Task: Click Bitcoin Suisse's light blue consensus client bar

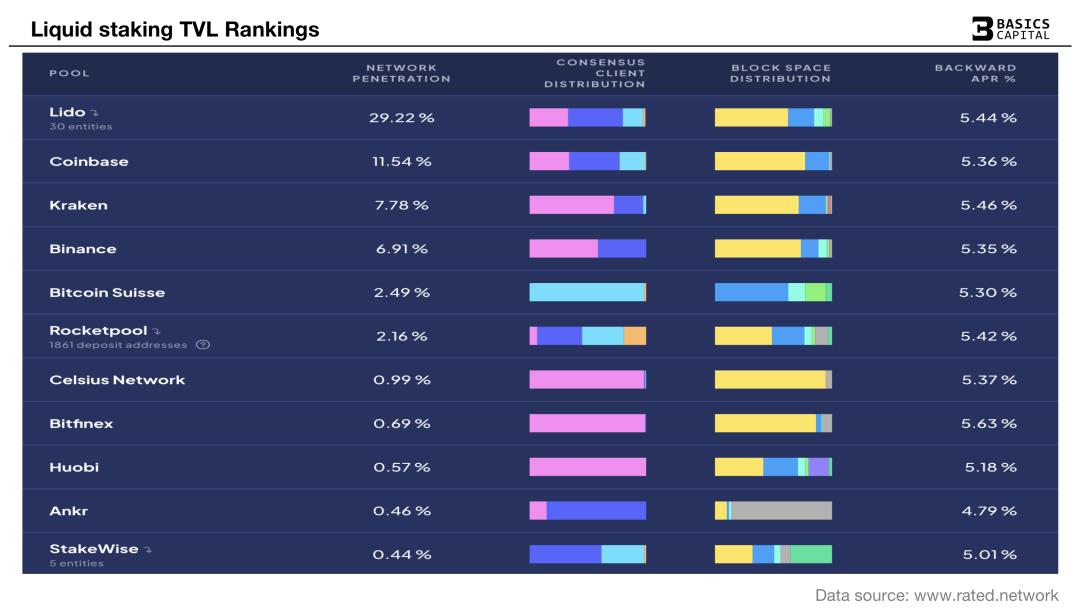Action: (586, 292)
